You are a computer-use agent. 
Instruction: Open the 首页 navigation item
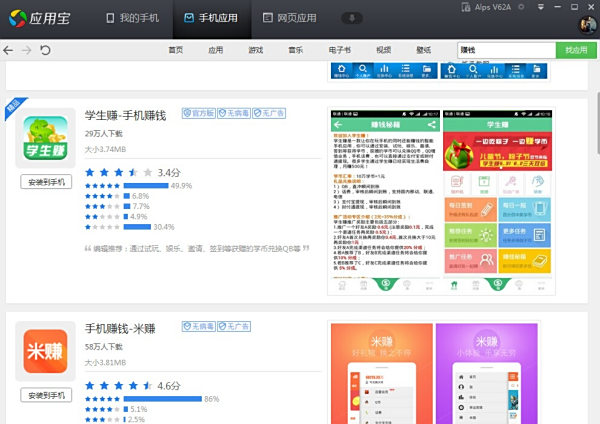[176, 50]
